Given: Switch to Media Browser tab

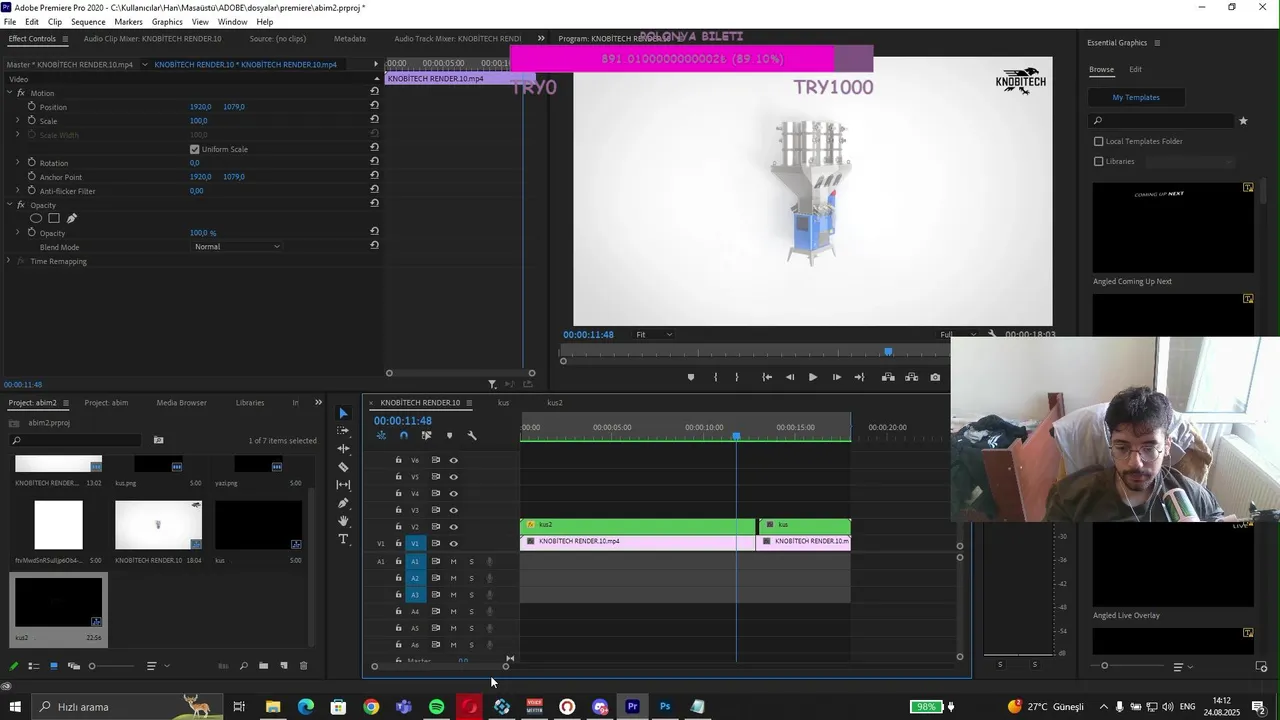Looking at the screenshot, I should tap(181, 402).
